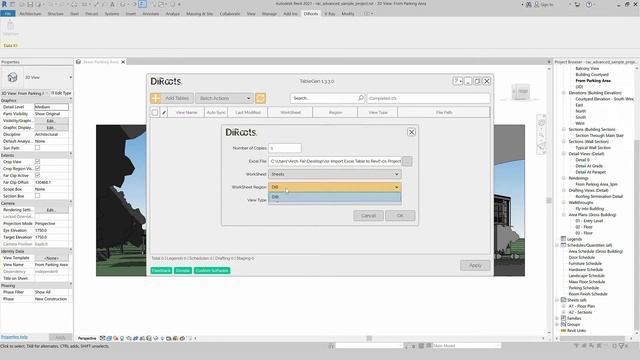
Task: Click the visual style icon in view control bar
Action: [x=109, y=338]
